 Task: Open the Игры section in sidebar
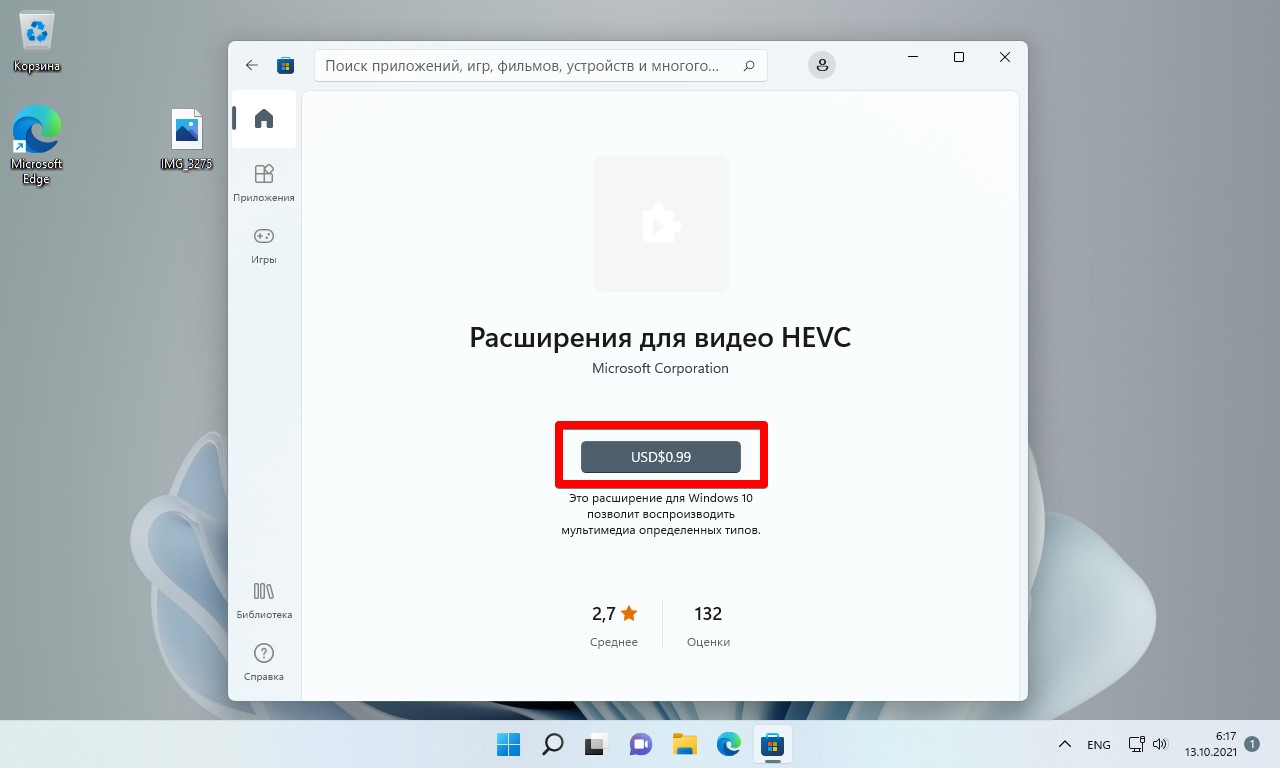[264, 245]
